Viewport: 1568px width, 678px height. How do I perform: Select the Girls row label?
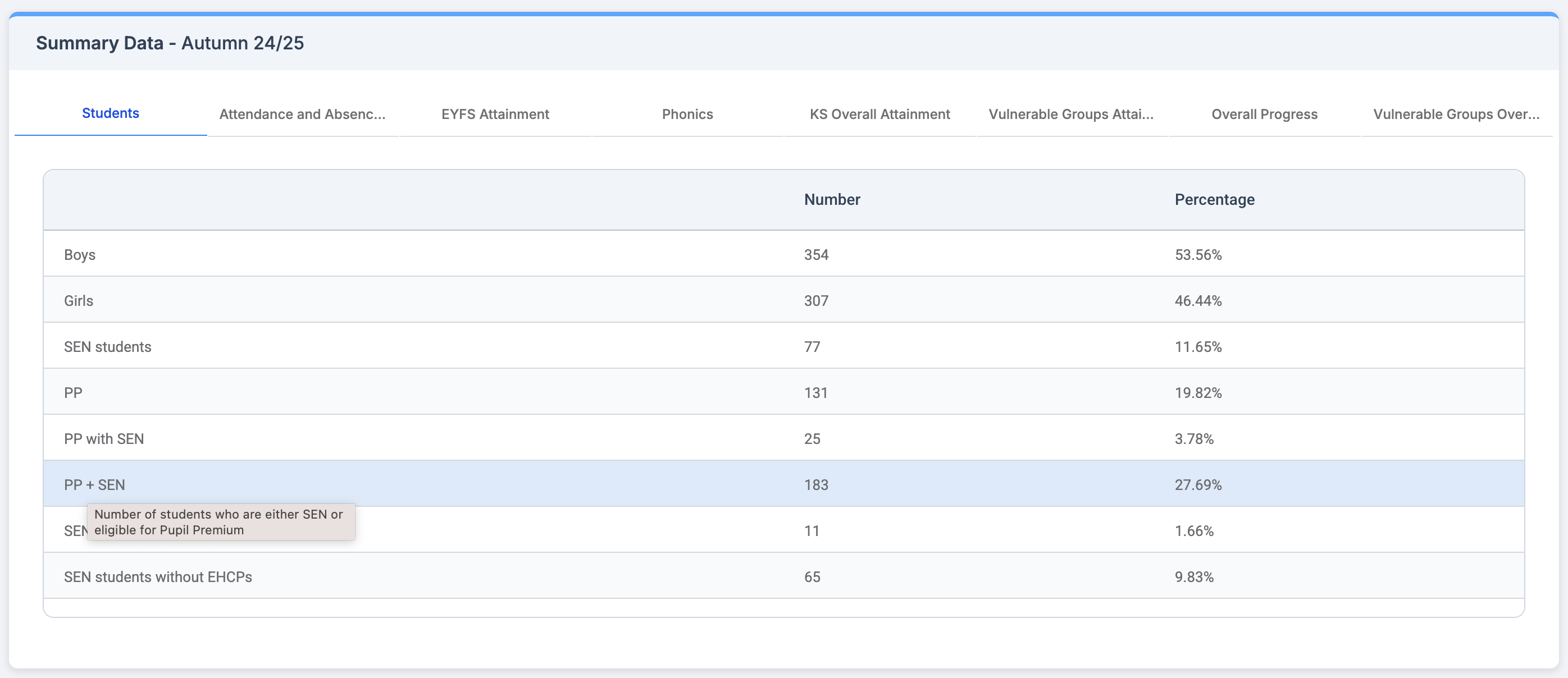click(x=79, y=301)
